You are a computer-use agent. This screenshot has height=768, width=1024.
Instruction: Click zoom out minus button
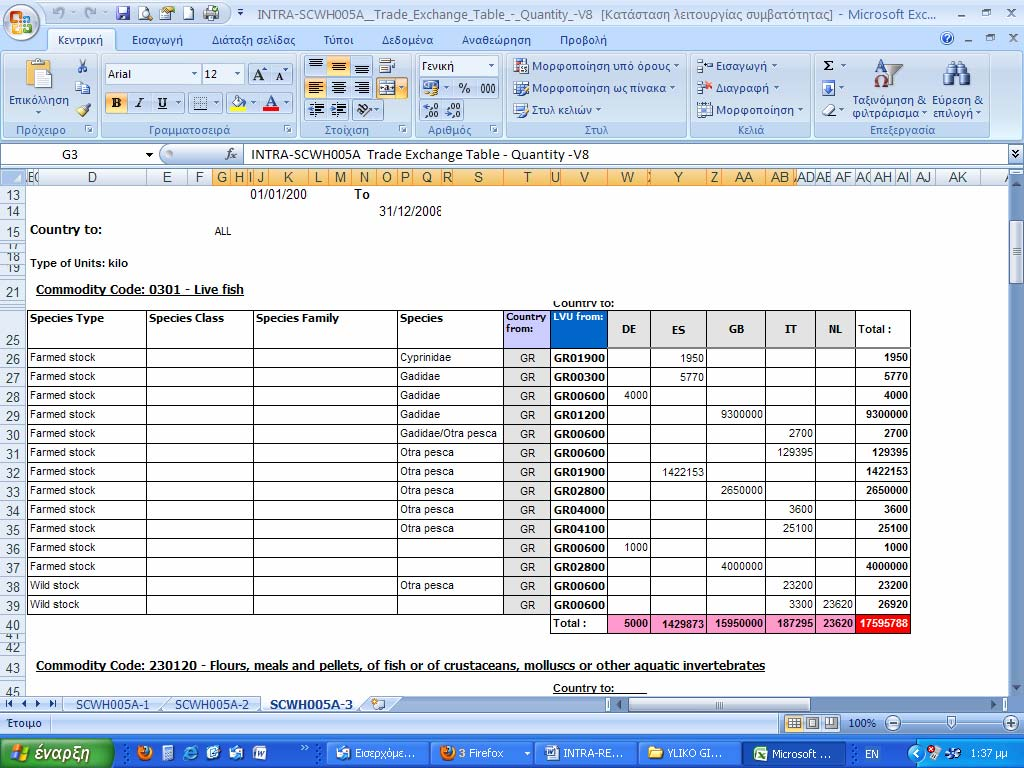tap(893, 723)
